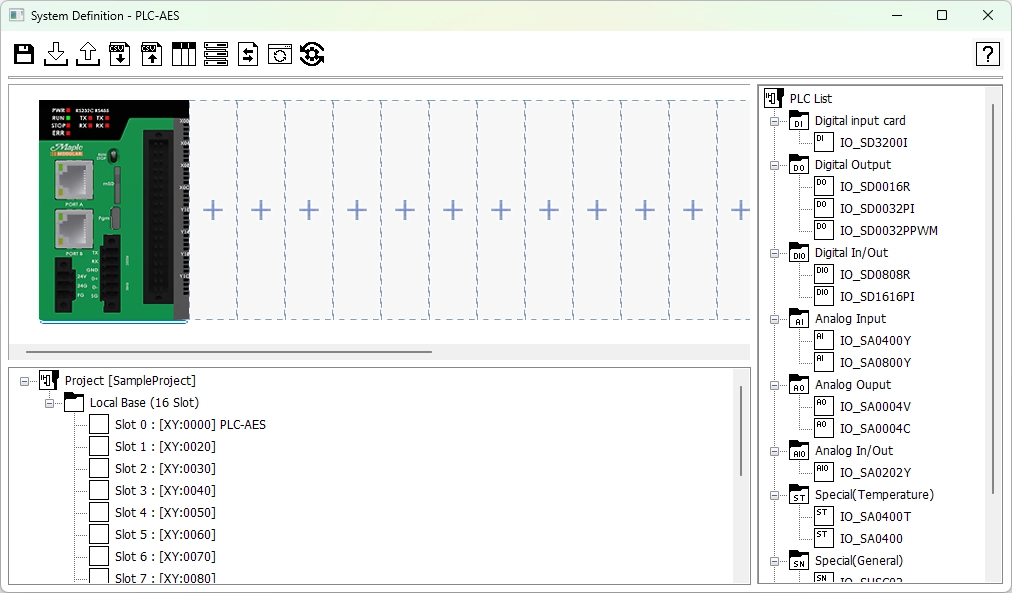The image size is (1012, 593).
Task: Collapse the Analog In/Out group
Action: click(x=774, y=452)
